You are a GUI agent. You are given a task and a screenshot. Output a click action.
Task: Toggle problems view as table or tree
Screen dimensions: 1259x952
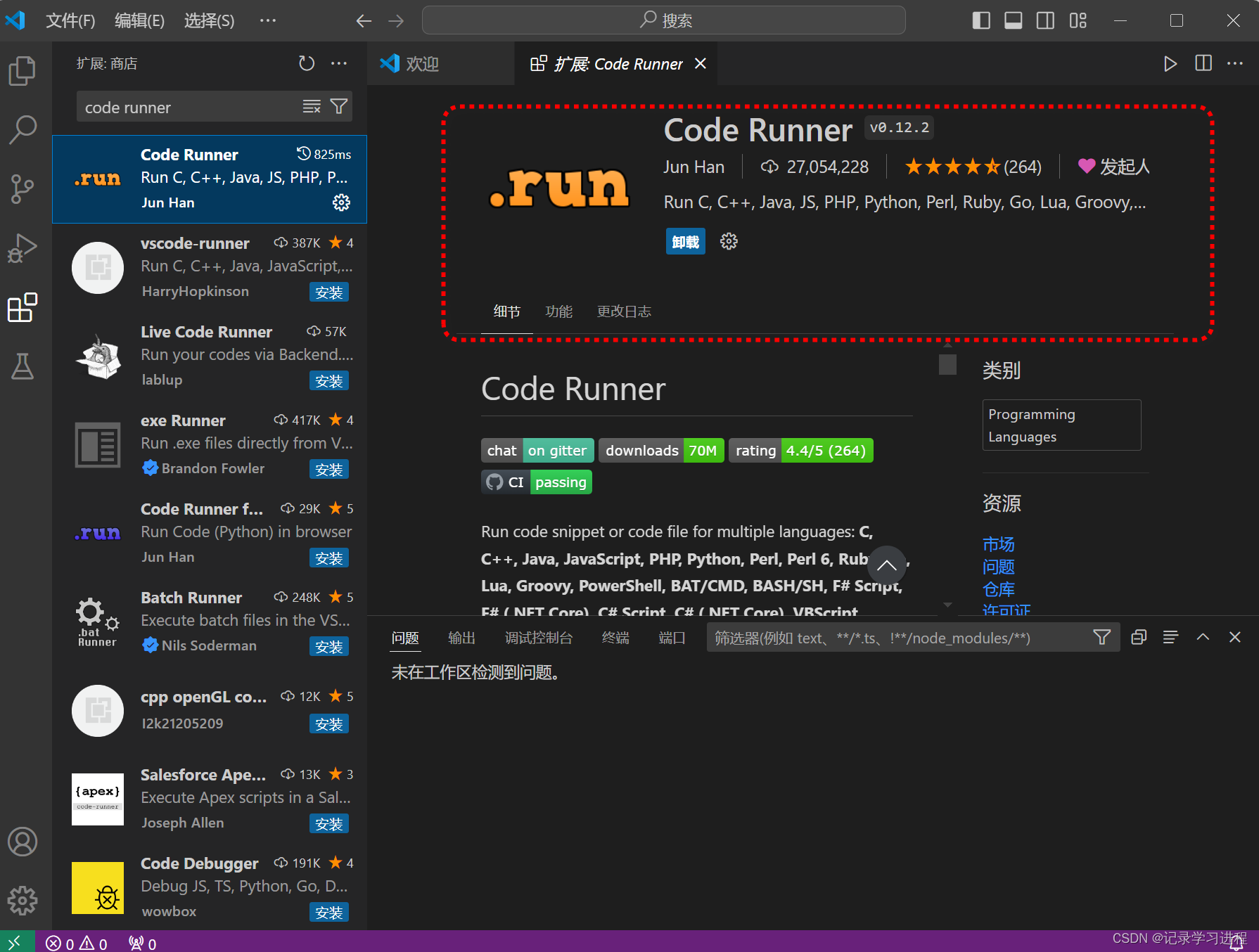coord(1170,638)
